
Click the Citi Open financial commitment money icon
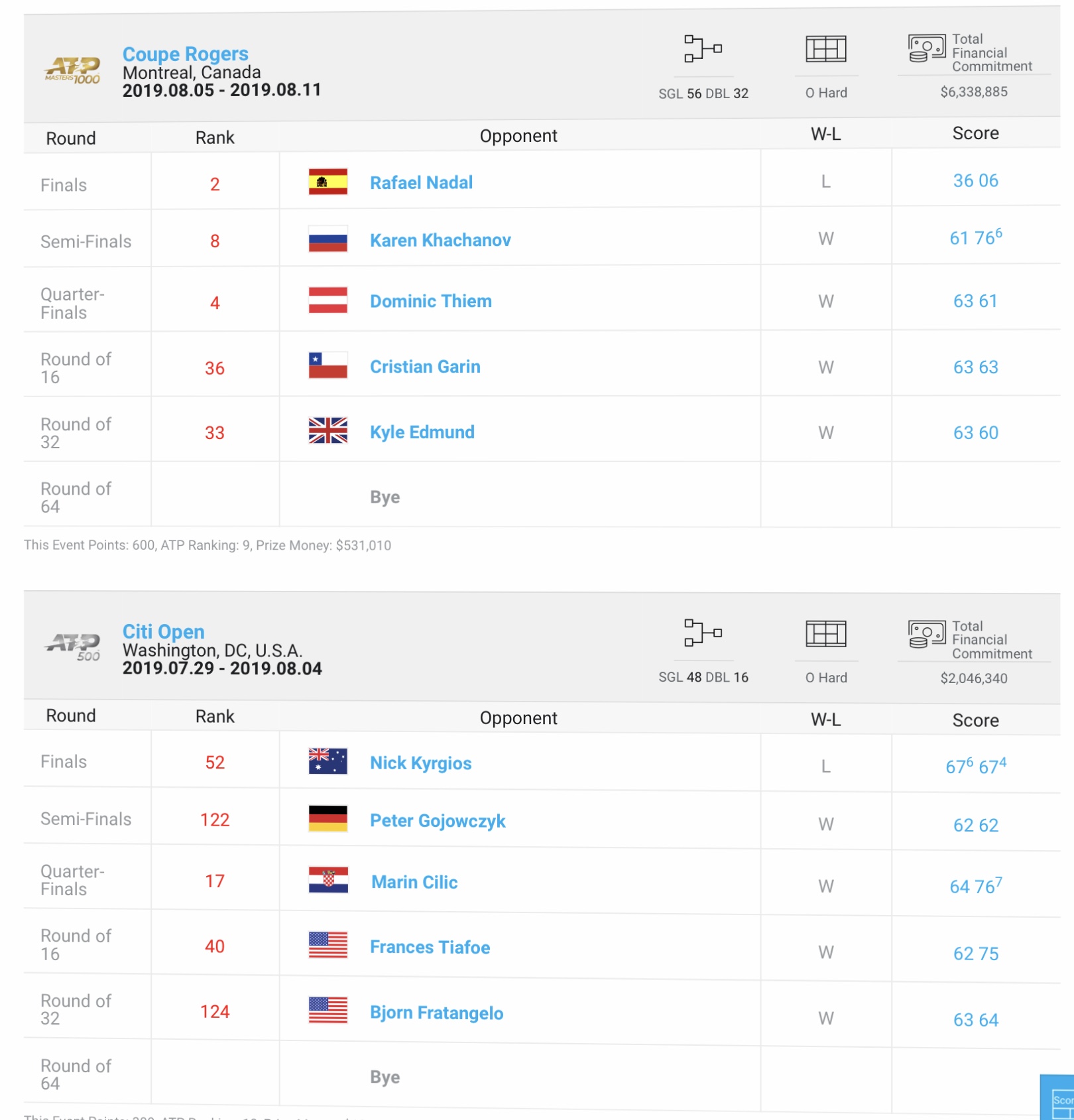[x=926, y=634]
